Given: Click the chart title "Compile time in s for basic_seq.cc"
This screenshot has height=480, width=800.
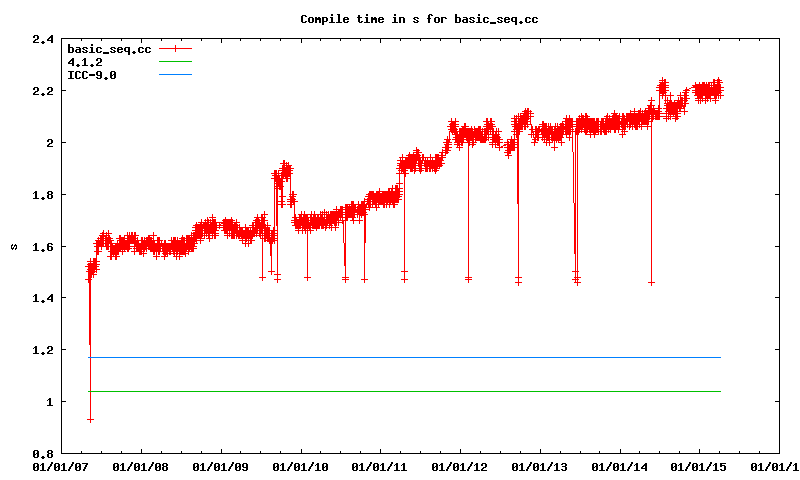Looking at the screenshot, I should point(400,19).
